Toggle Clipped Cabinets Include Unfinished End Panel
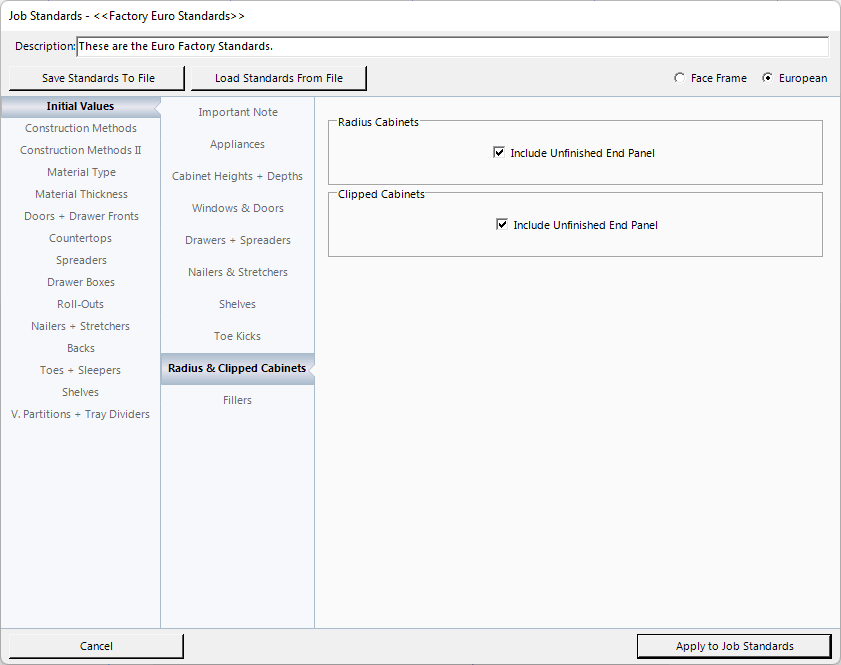Screen dimensions: 841x665 [x=502, y=225]
